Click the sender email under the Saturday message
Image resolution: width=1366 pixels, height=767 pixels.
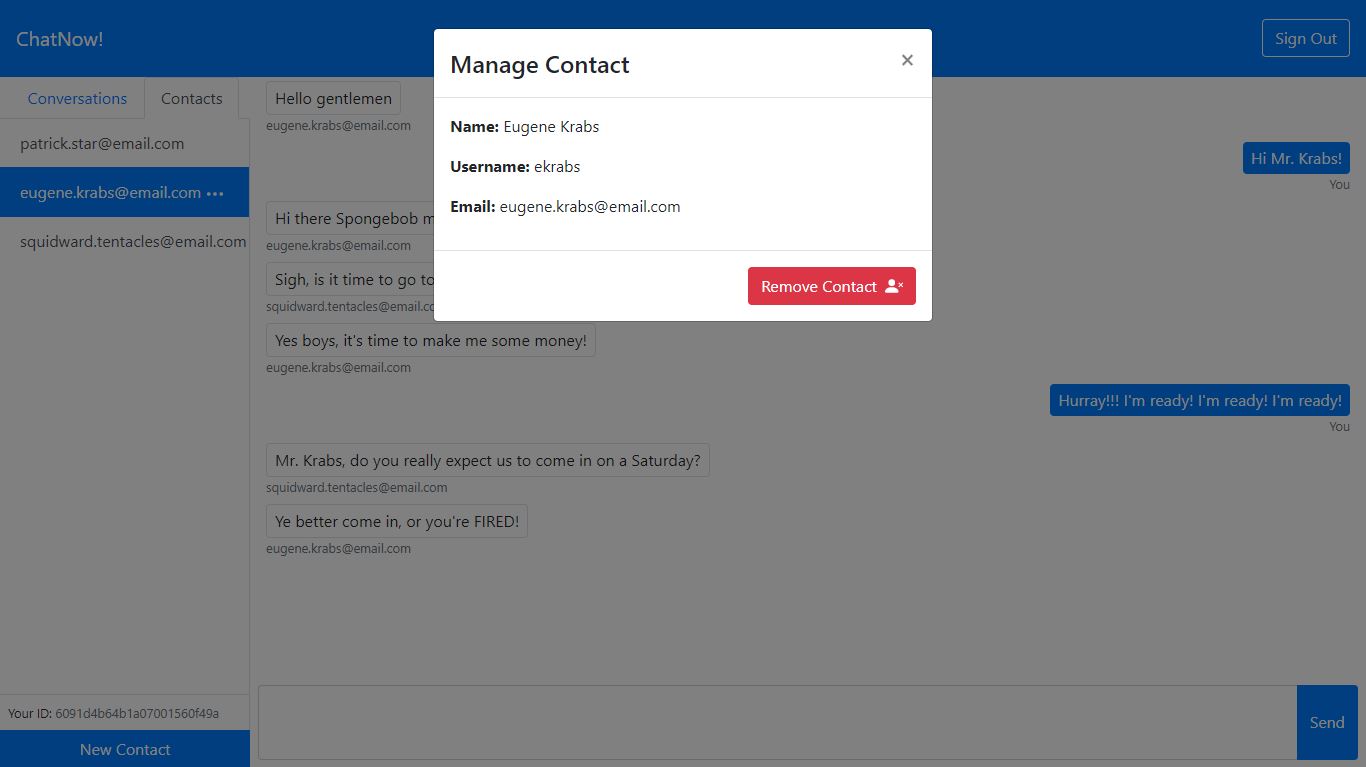tap(357, 487)
